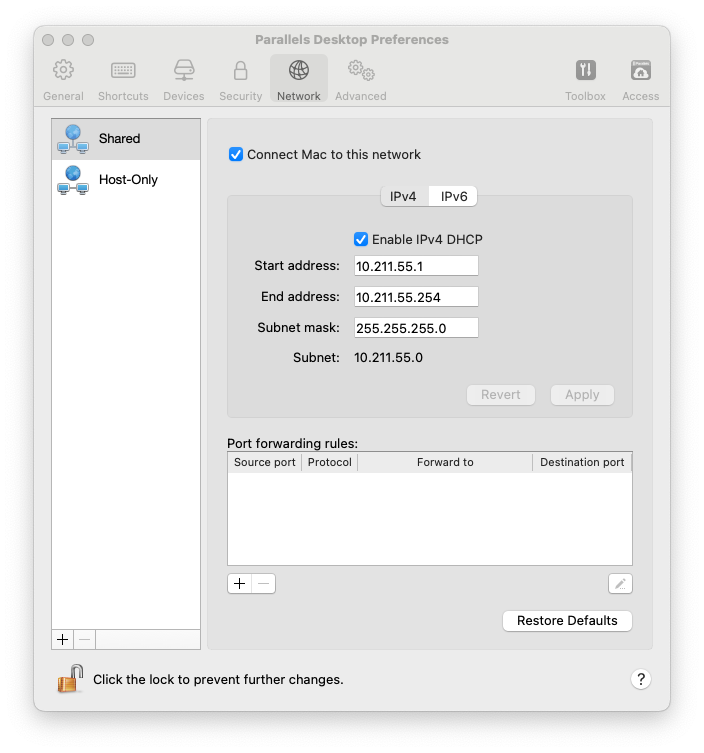The height and width of the screenshot is (753, 704).
Task: Click the Apply button
Action: click(582, 395)
